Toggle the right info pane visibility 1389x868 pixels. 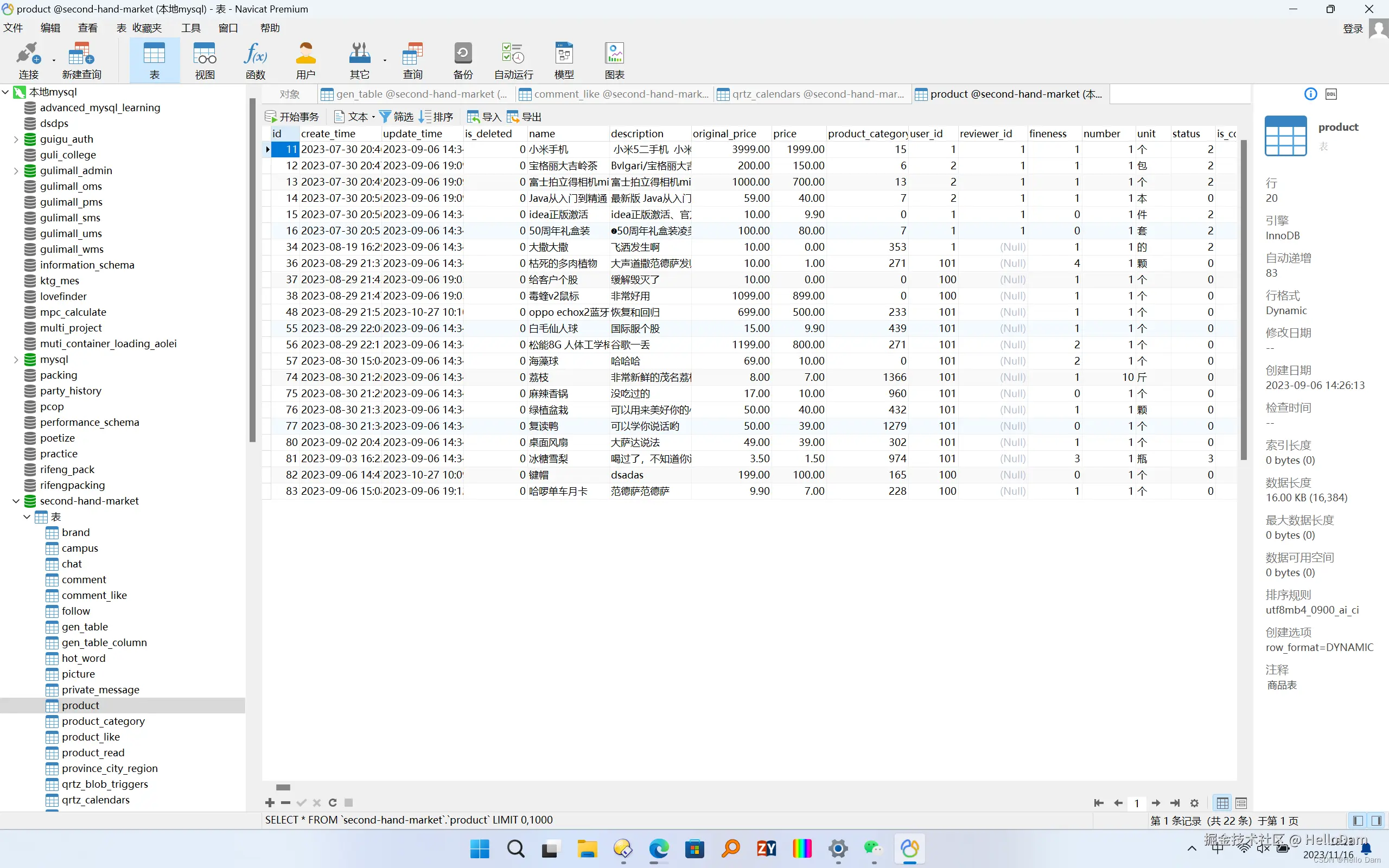[x=1377, y=820]
